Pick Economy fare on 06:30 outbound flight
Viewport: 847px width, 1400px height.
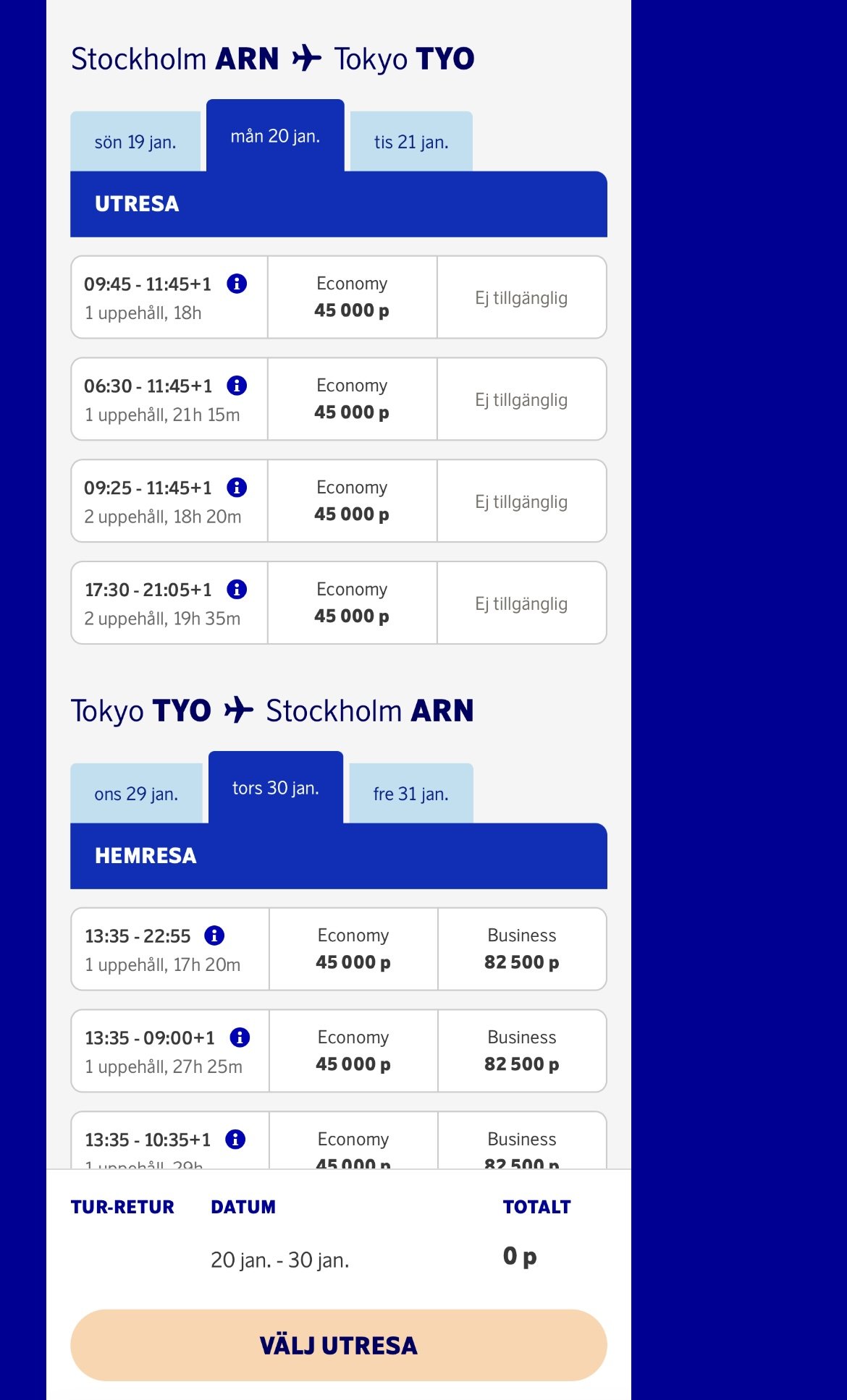pyautogui.click(x=352, y=399)
